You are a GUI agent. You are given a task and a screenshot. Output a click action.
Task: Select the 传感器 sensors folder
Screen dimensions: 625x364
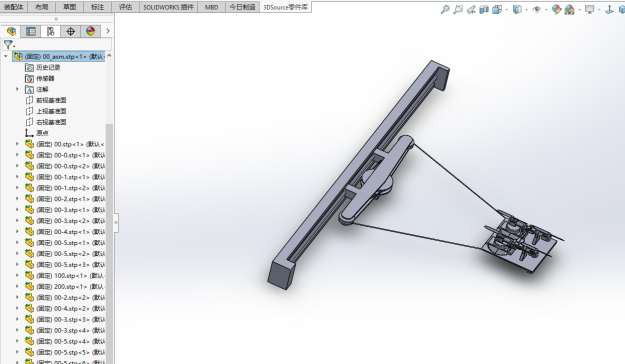click(45, 78)
